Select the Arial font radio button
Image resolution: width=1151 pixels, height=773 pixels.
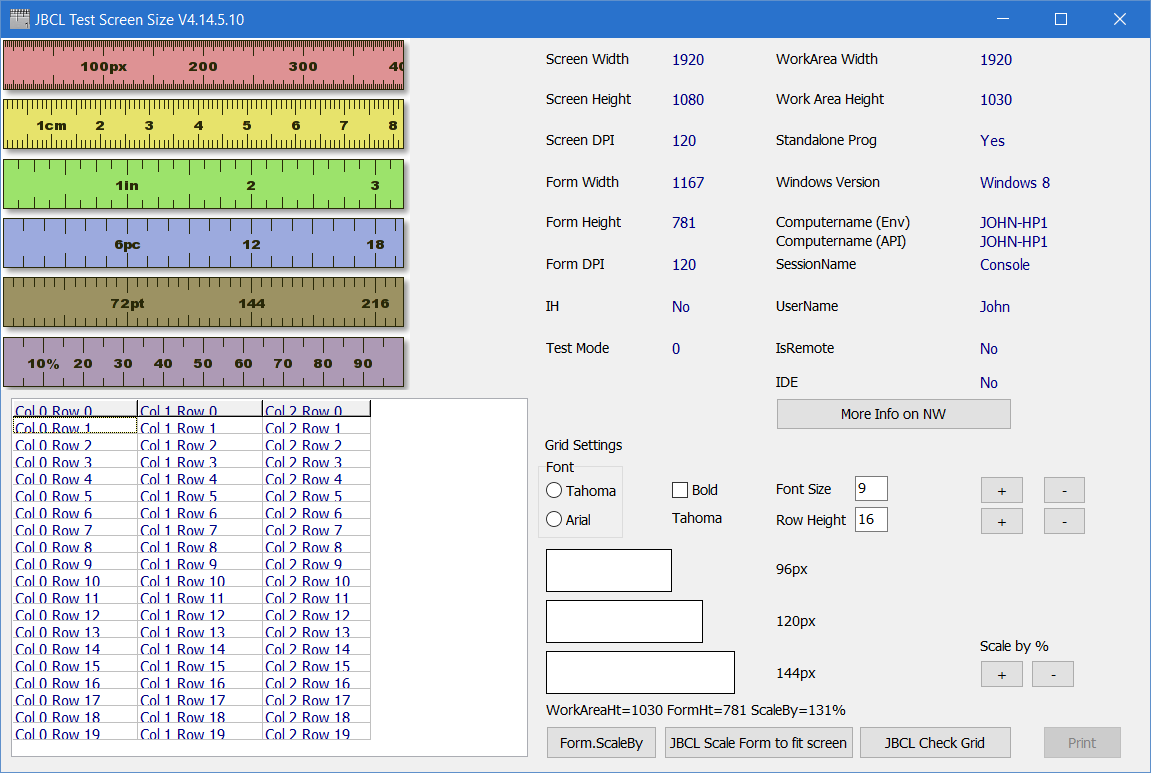[556, 519]
